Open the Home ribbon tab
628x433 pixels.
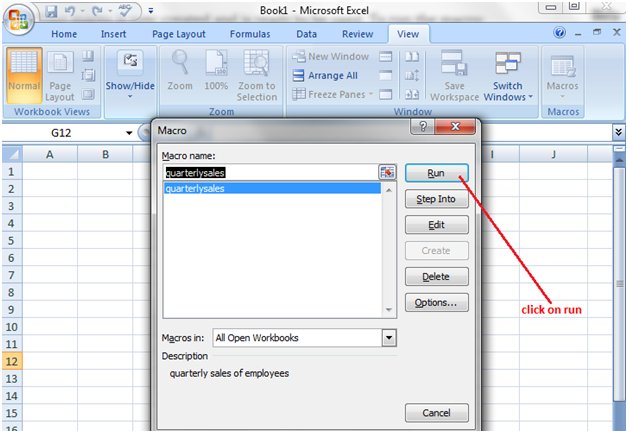click(x=64, y=34)
